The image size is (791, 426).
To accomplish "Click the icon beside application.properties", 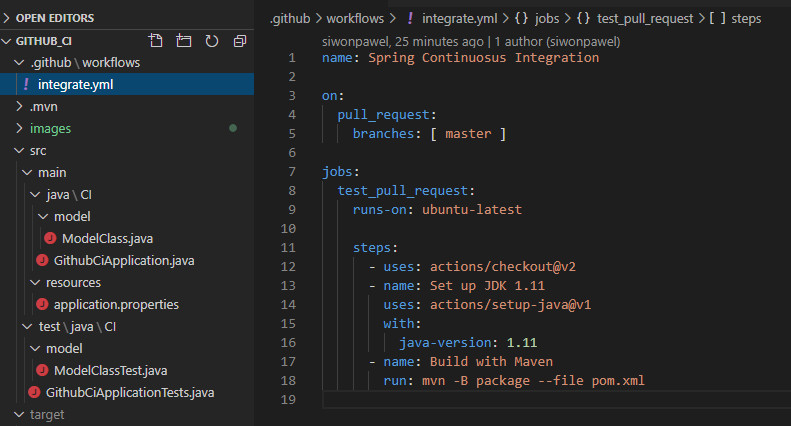I will [42, 304].
